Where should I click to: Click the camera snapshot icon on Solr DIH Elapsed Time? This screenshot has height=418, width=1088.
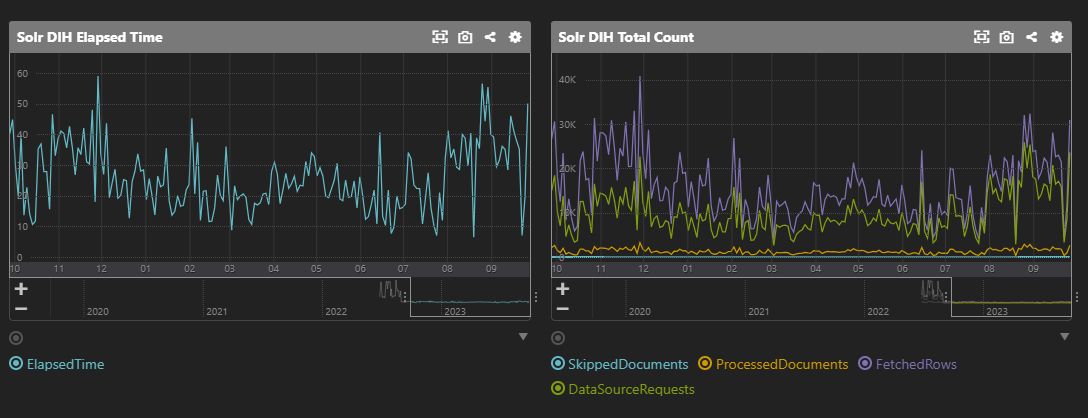465,37
